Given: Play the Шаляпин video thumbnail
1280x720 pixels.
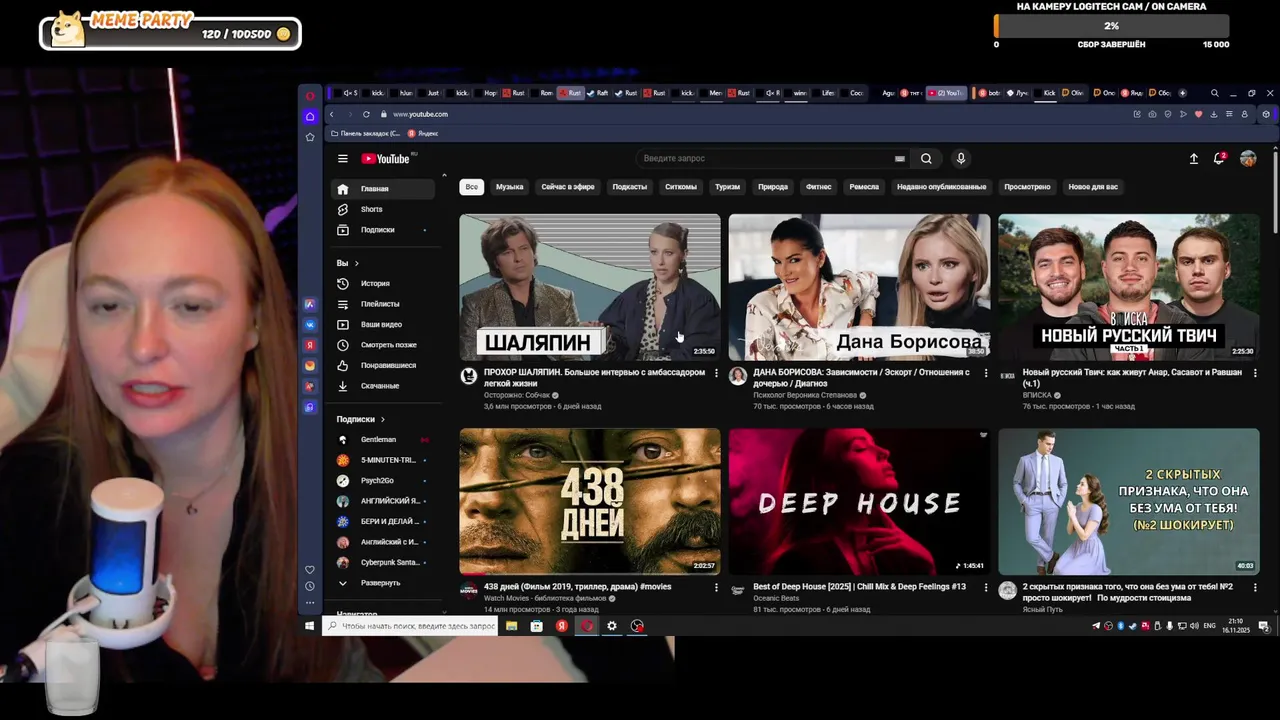Looking at the screenshot, I should (x=590, y=287).
